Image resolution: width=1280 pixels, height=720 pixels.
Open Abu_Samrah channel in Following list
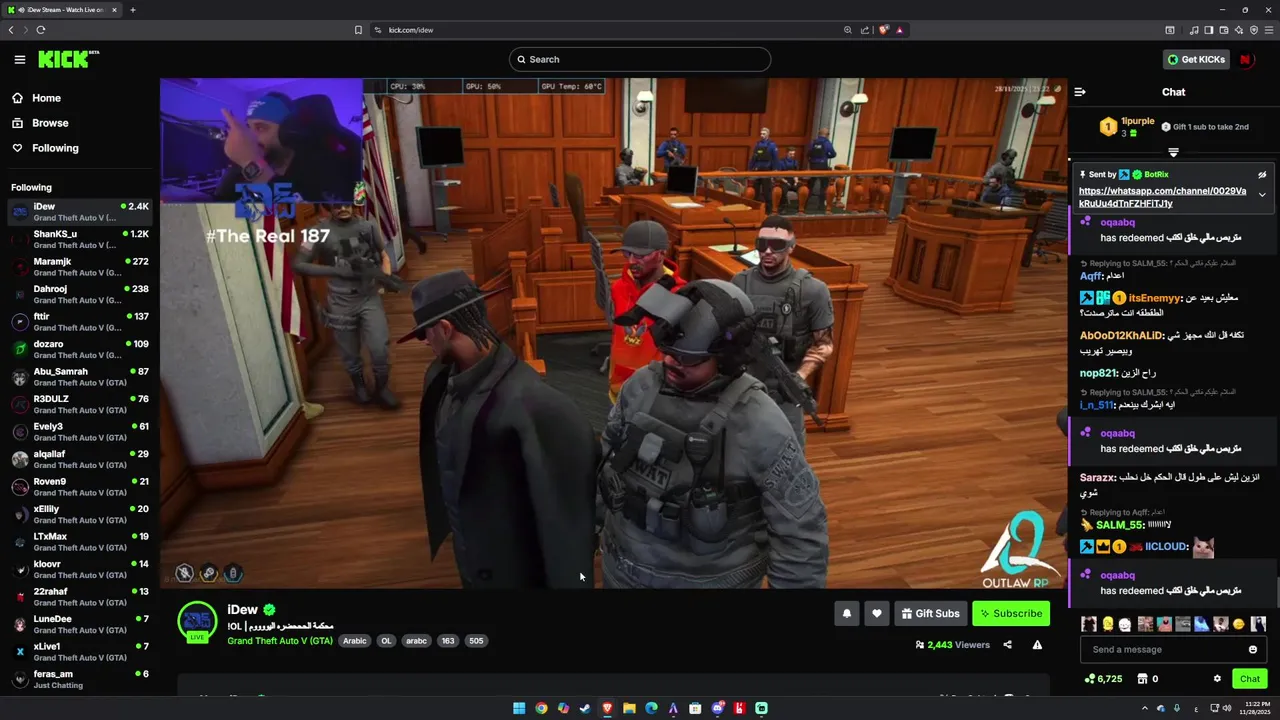pos(78,377)
